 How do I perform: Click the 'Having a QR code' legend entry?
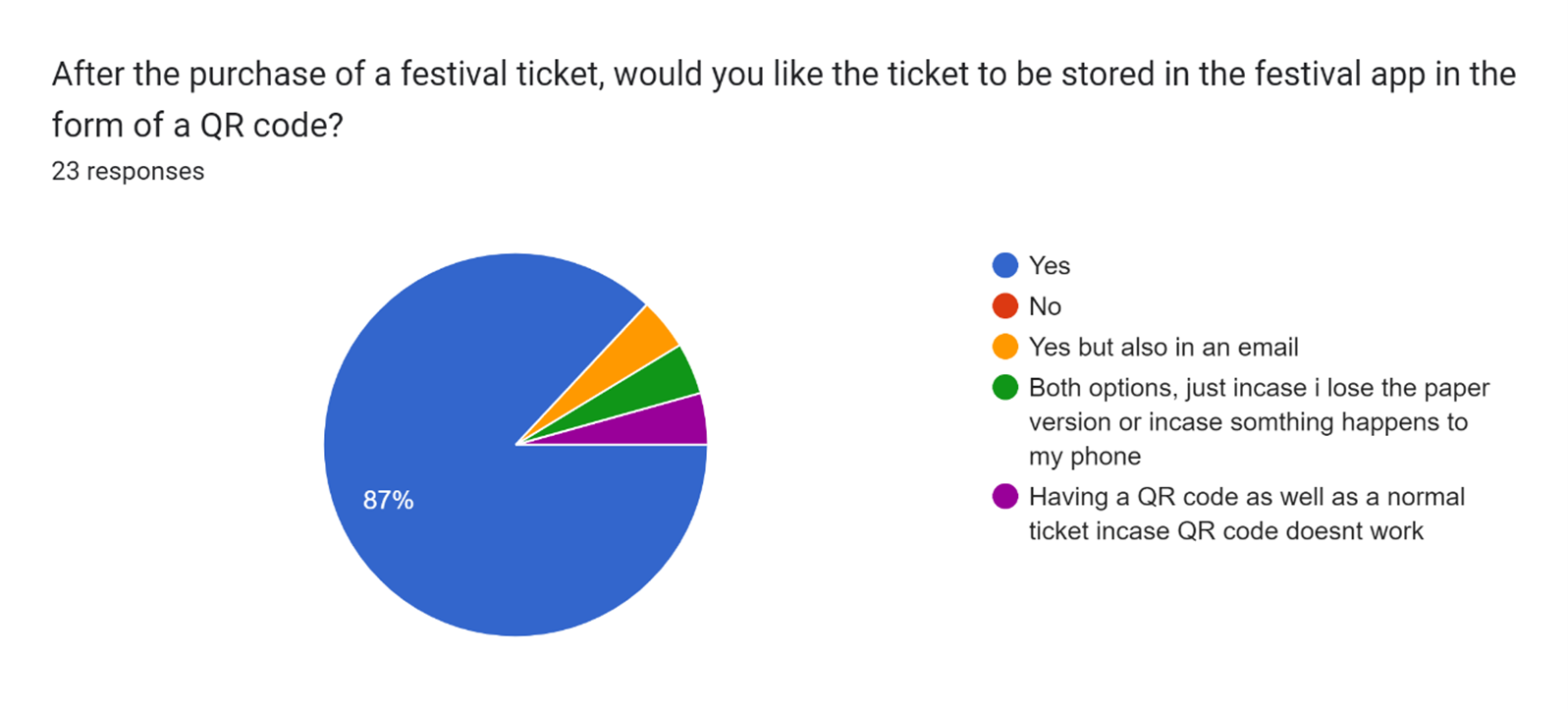[x=1246, y=497]
